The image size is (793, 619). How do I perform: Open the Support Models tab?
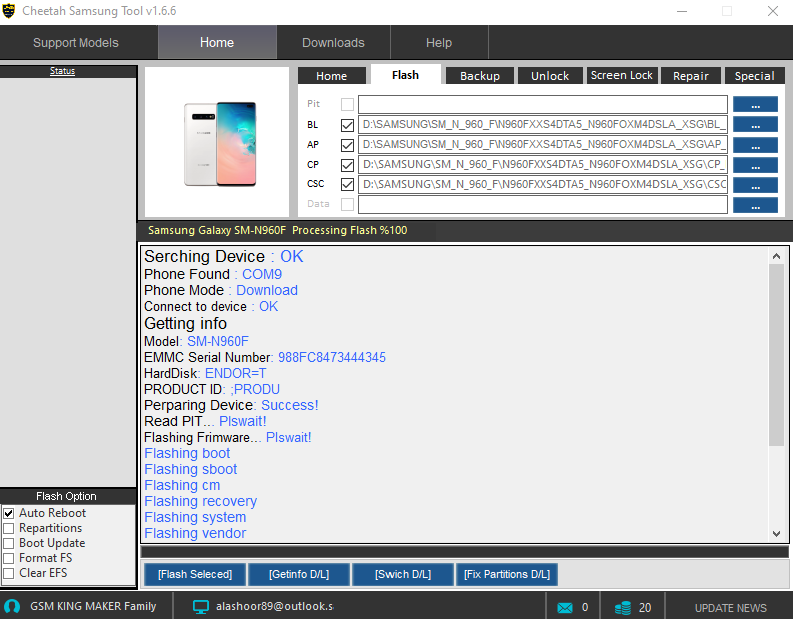pyautogui.click(x=76, y=42)
